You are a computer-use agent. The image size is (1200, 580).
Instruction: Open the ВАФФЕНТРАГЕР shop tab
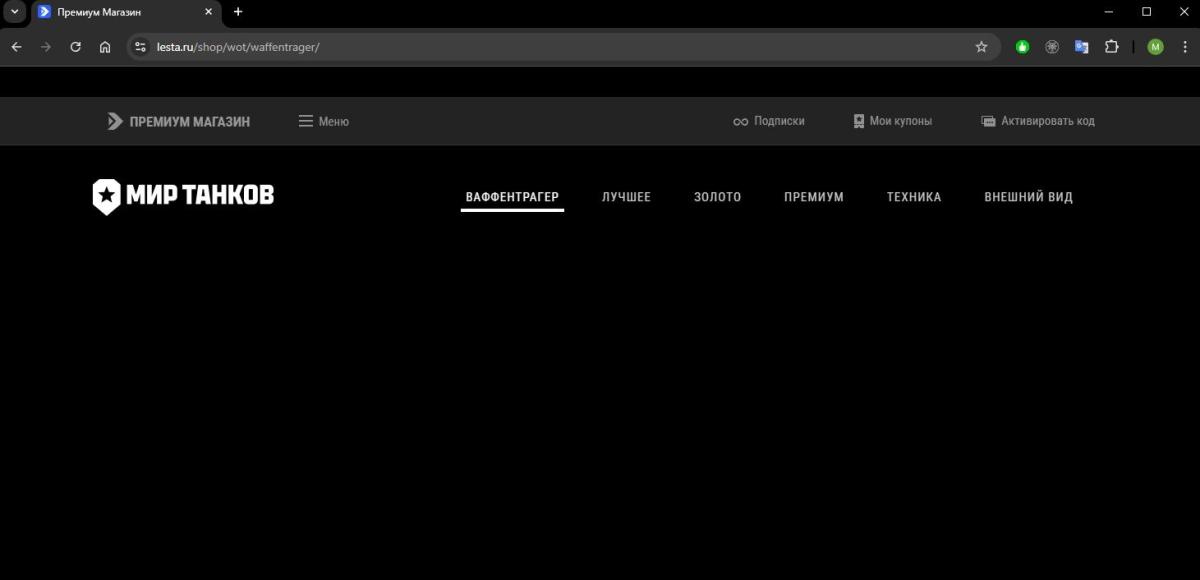[512, 197]
